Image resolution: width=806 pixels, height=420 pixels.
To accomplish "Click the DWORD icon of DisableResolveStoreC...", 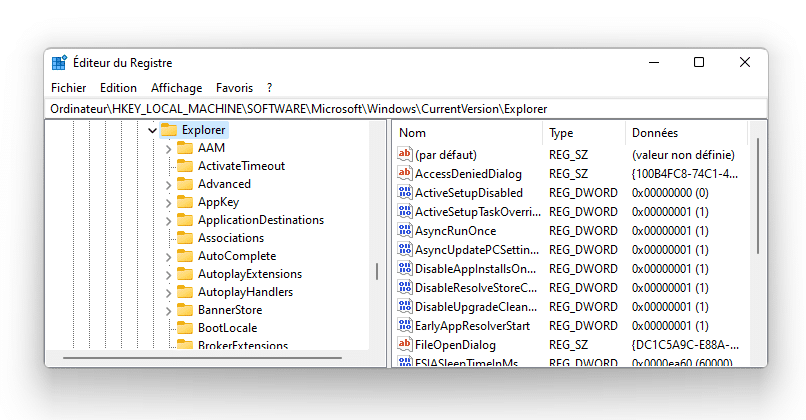I will pyautogui.click(x=405, y=287).
